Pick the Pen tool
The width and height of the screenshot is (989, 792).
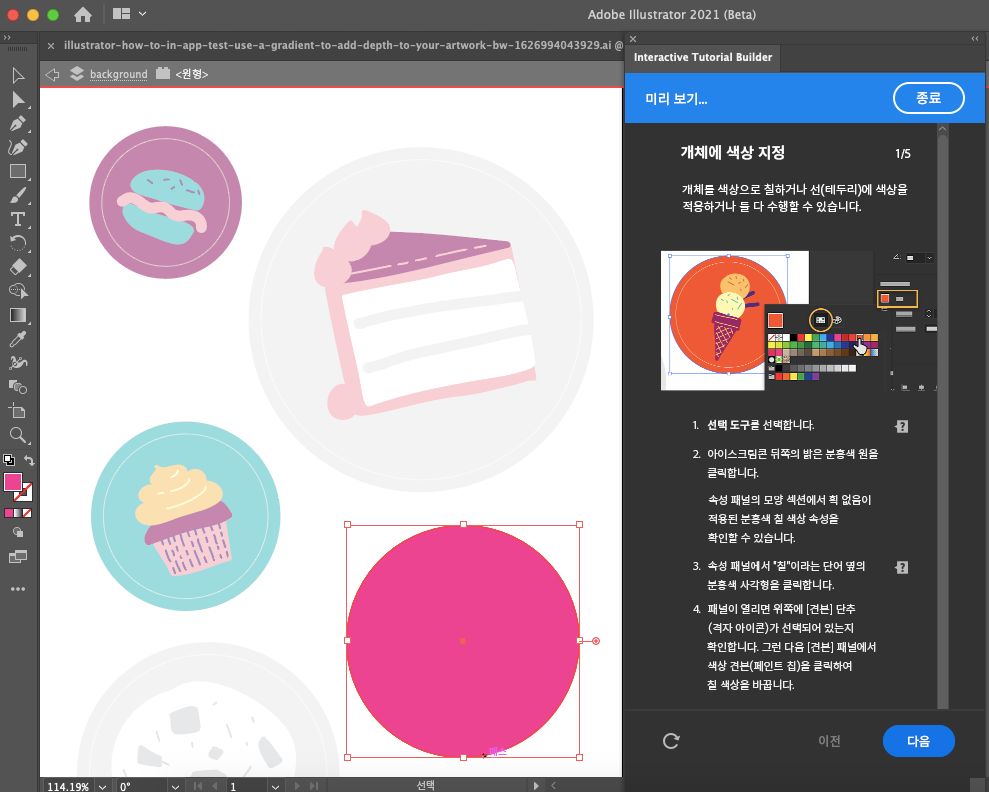18,124
